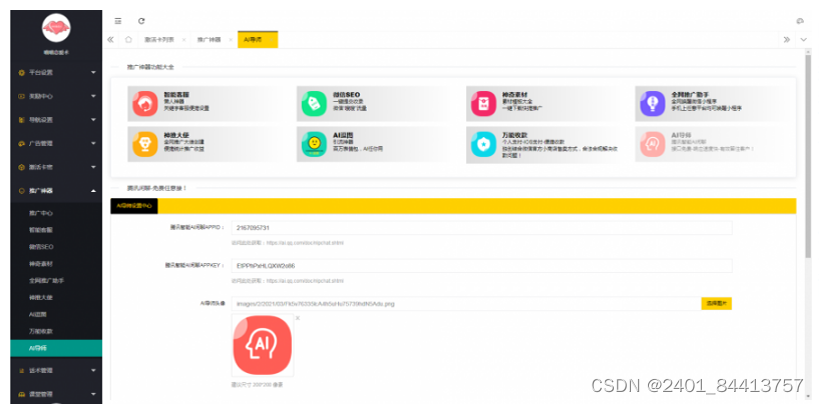Switch to the 激活卡列表 tab

159,40
